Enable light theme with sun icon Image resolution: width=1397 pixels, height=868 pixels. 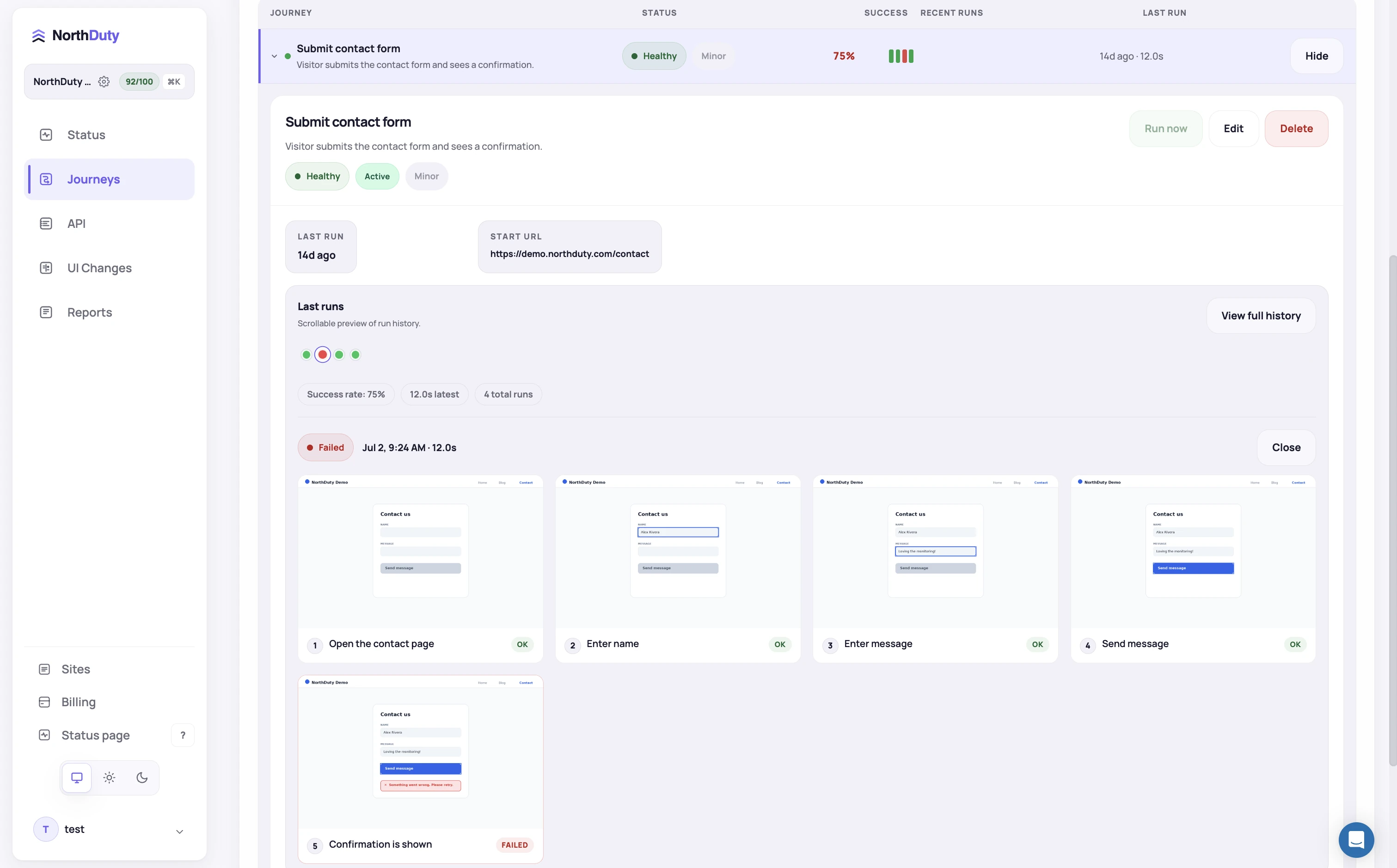(x=109, y=778)
